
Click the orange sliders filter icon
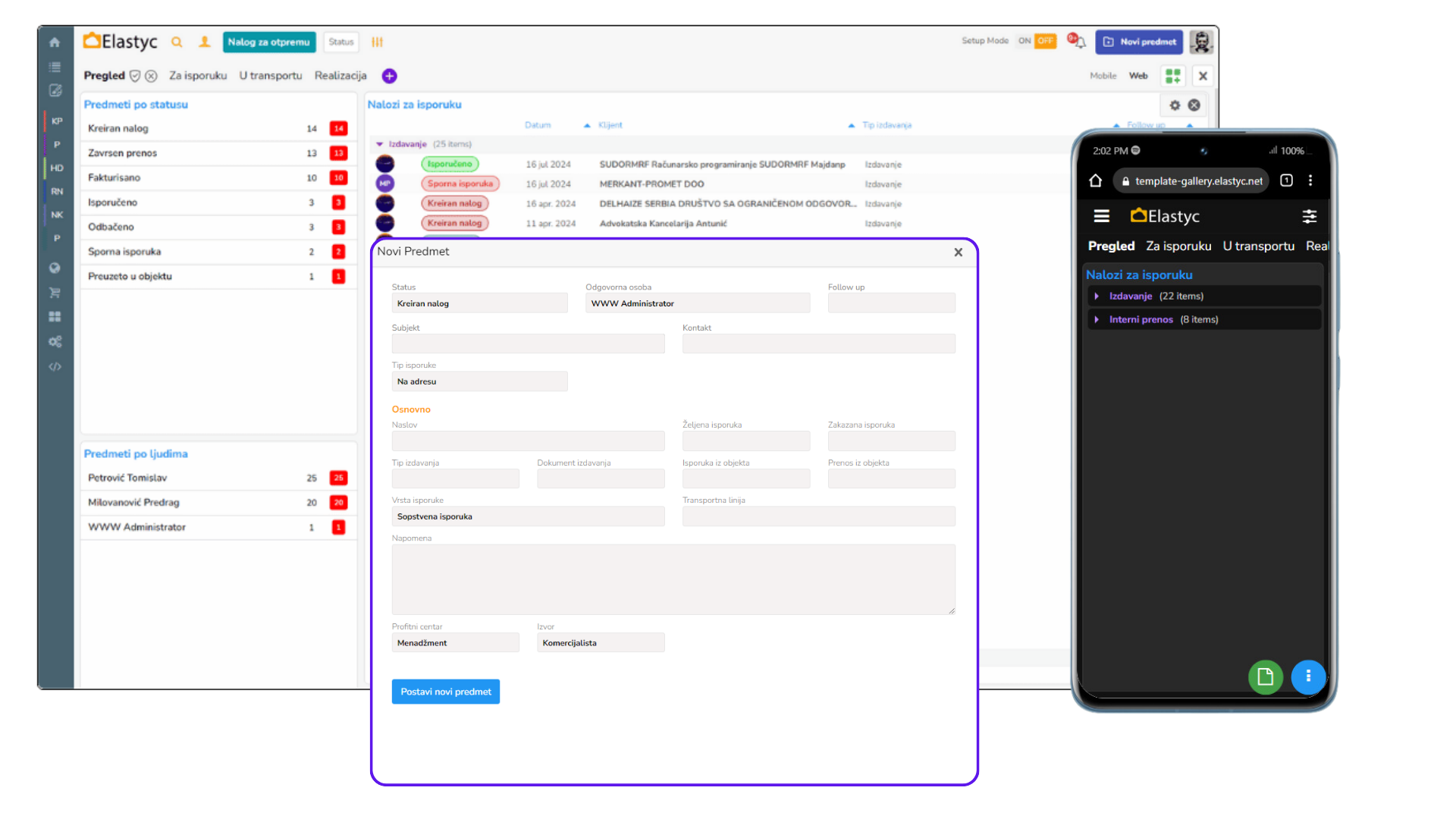tap(377, 42)
